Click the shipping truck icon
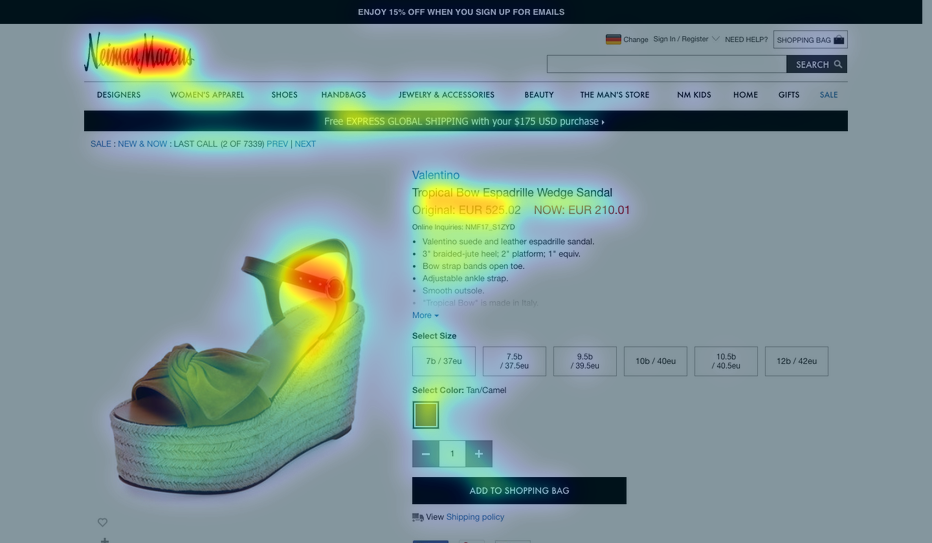Image resolution: width=932 pixels, height=543 pixels. click(x=418, y=517)
